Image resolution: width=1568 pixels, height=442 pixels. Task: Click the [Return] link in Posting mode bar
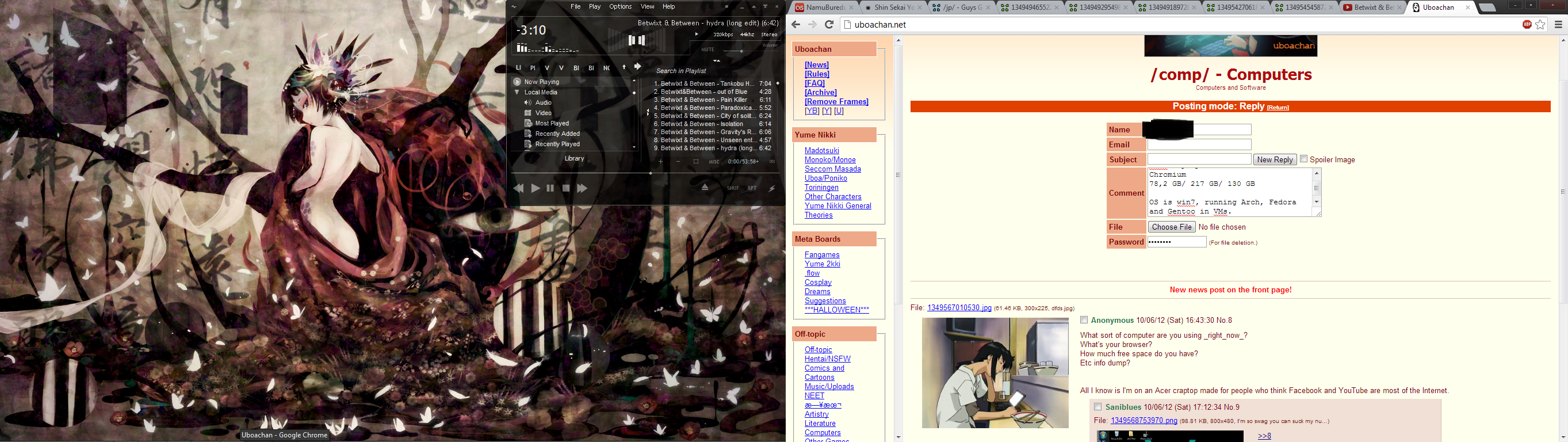(1278, 108)
